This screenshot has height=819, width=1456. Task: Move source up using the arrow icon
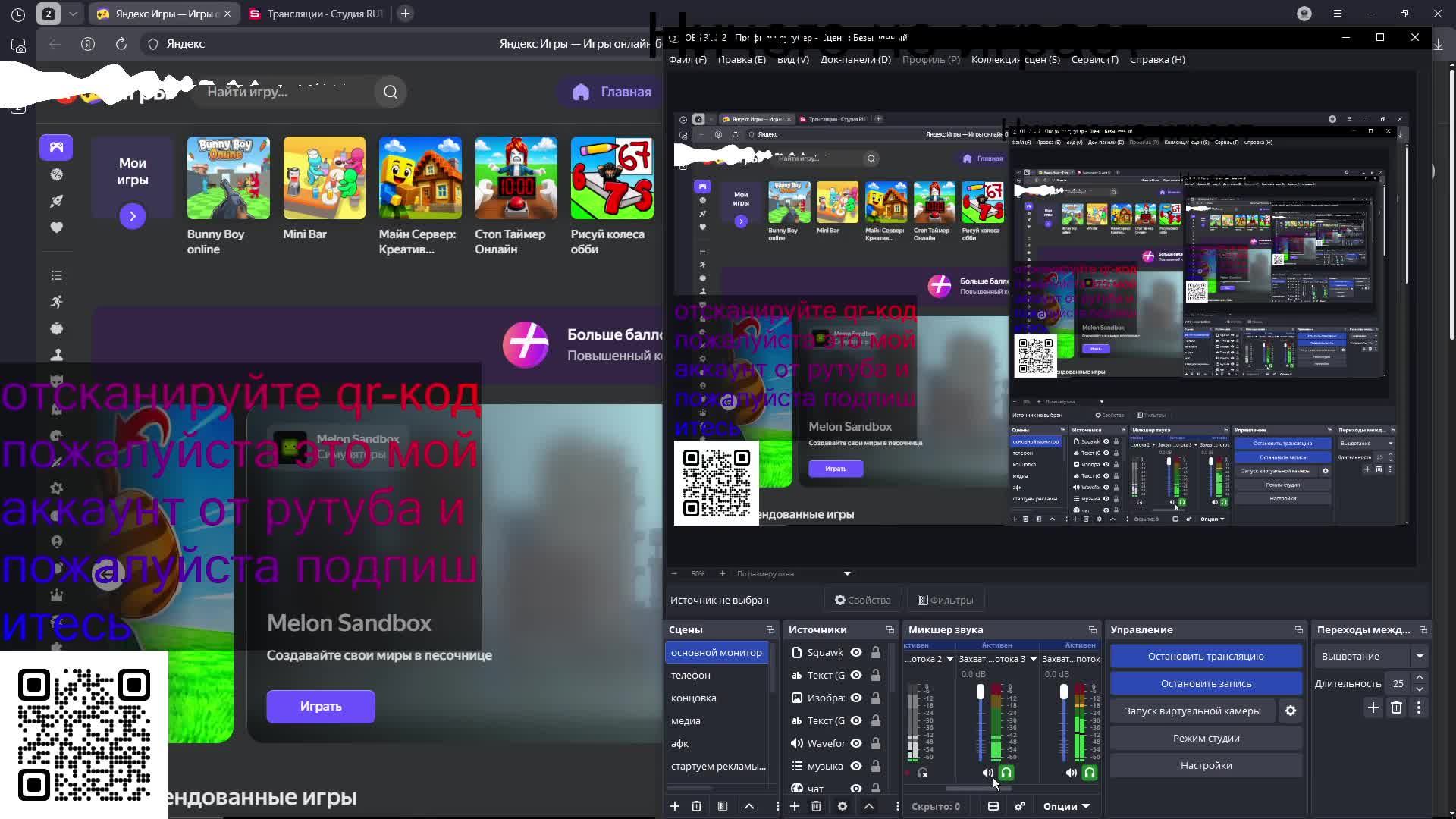pos(869,806)
